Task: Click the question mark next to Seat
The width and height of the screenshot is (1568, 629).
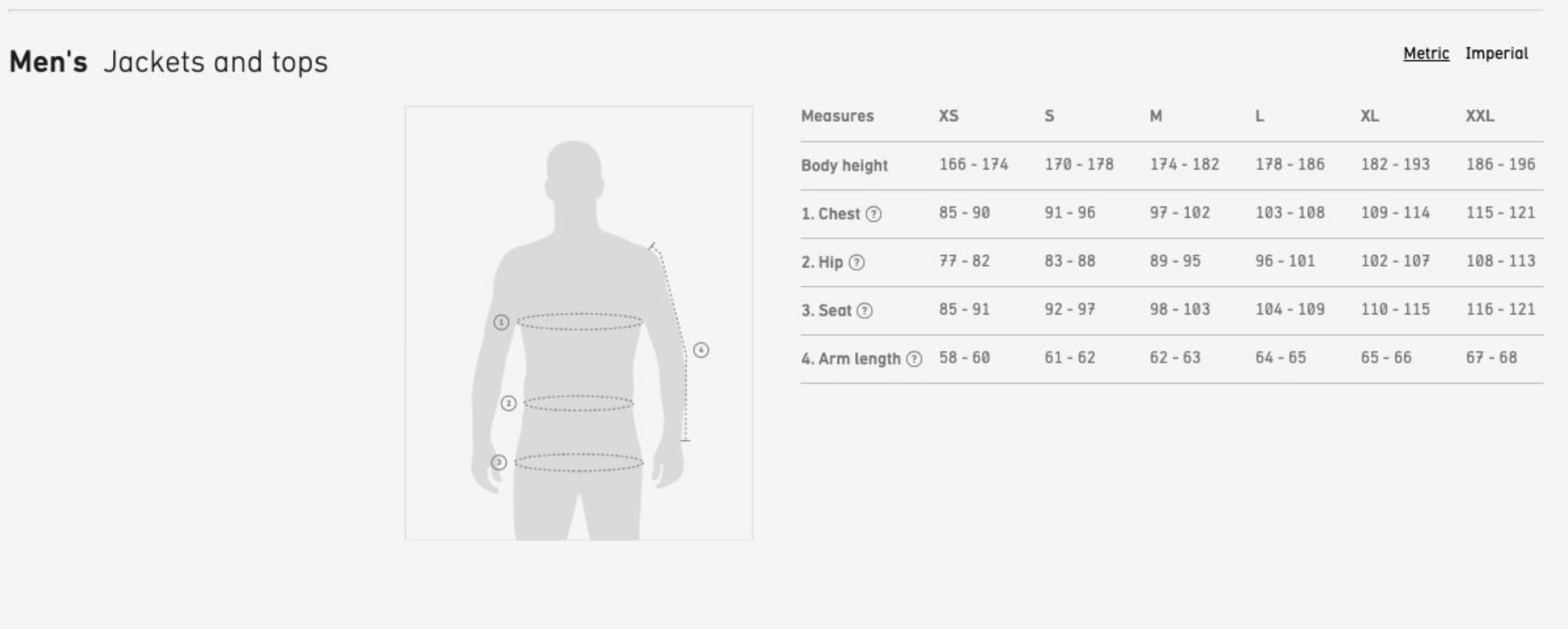Action: (864, 311)
